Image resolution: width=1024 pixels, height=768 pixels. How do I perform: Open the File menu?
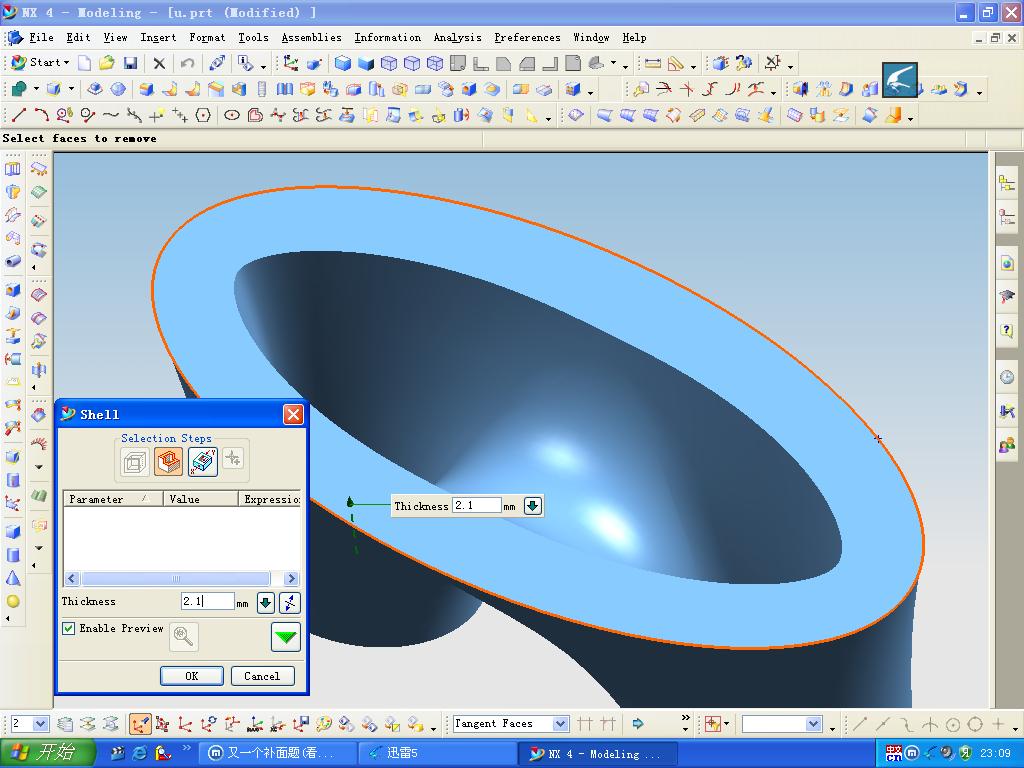pyautogui.click(x=41, y=37)
